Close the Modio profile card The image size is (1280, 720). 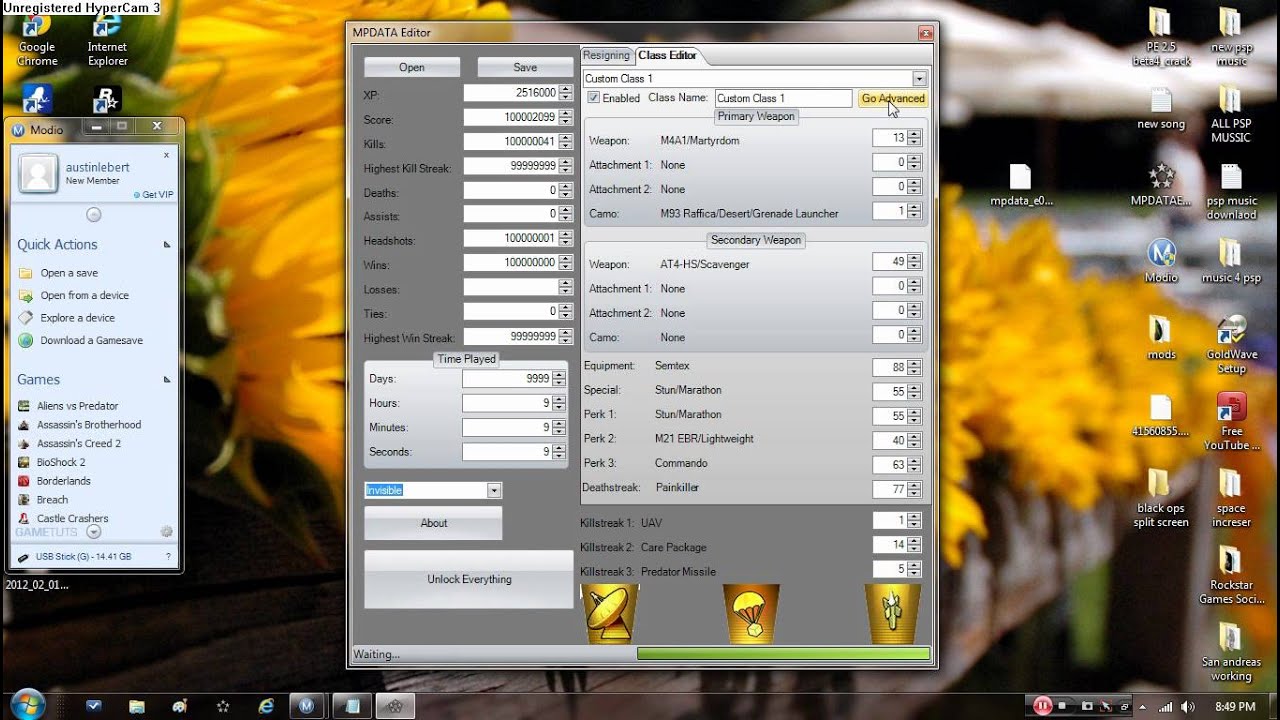click(x=167, y=155)
